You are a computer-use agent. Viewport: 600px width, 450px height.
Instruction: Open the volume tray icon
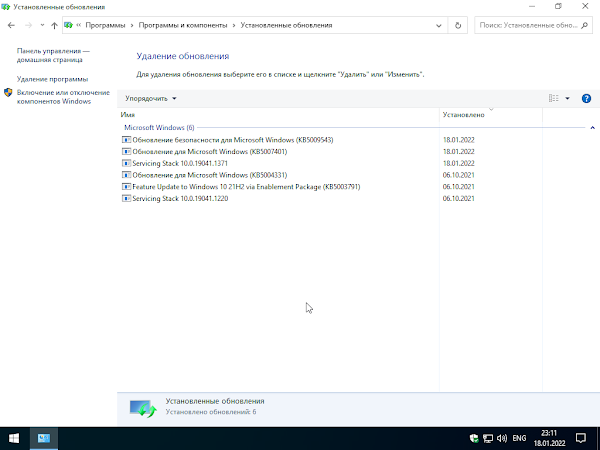click(502, 438)
